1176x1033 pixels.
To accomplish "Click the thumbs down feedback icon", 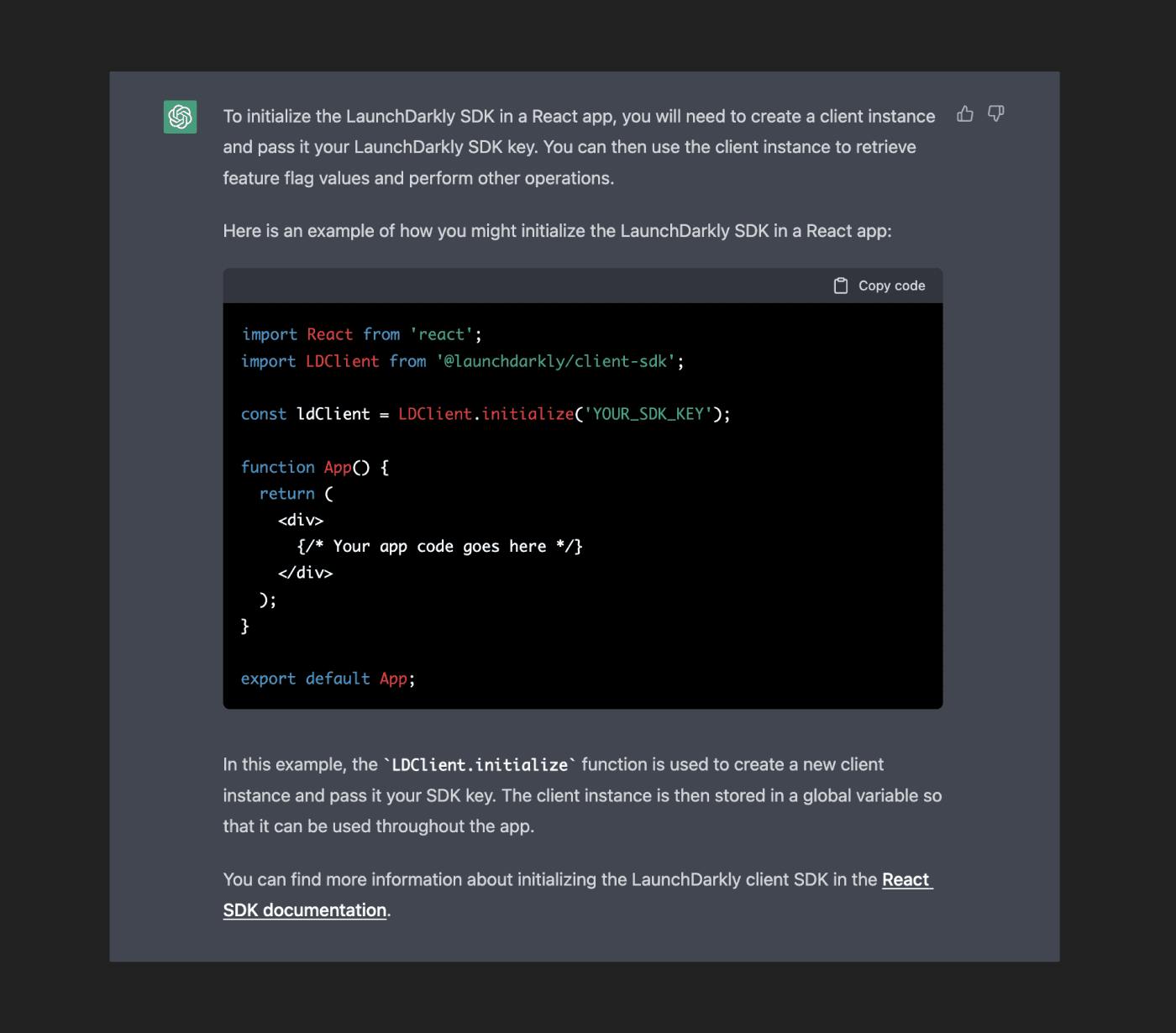I will [x=996, y=114].
